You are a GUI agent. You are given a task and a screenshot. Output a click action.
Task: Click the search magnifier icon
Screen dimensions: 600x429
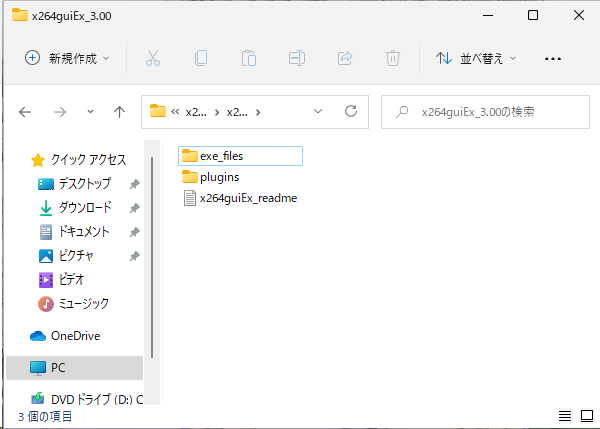click(402, 112)
